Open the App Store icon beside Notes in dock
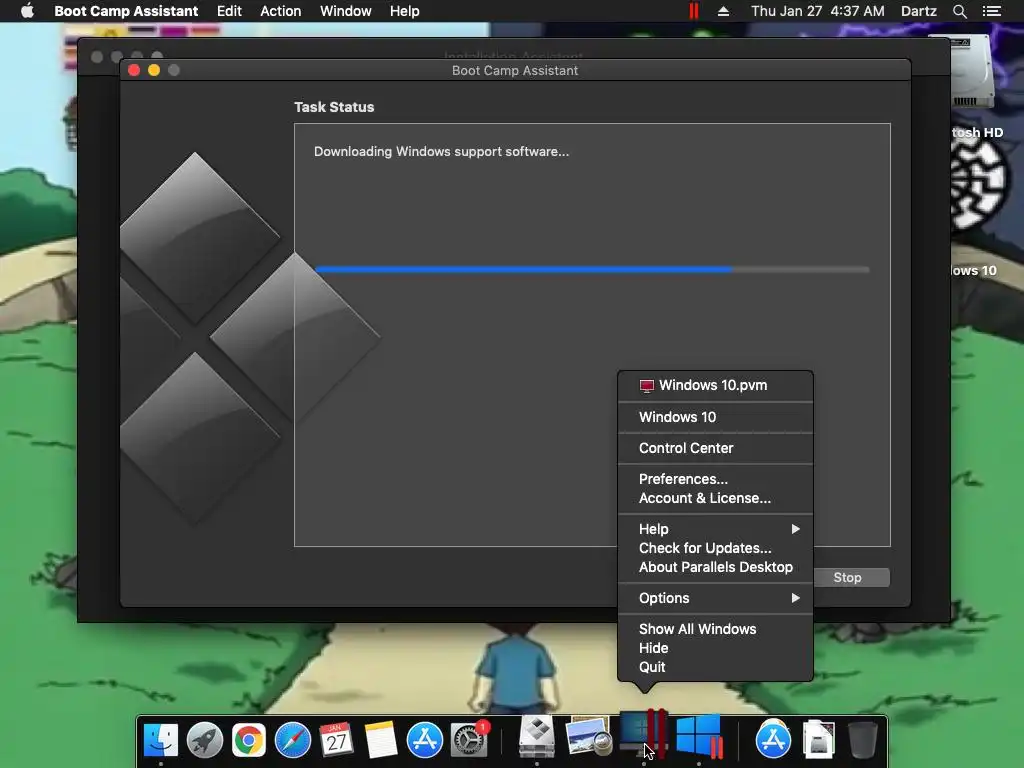Viewport: 1024px width, 768px height. pos(424,740)
